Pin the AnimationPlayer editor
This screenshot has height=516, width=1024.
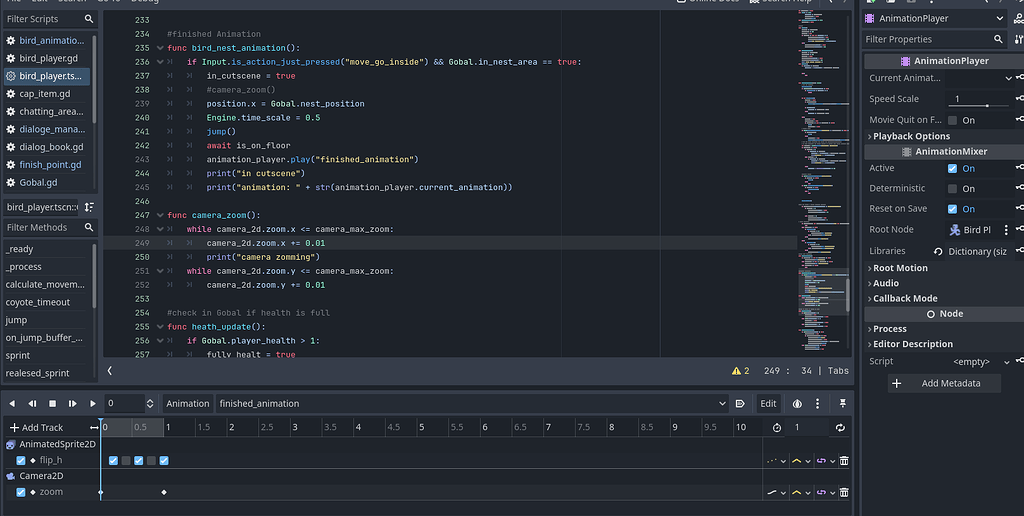coord(842,404)
